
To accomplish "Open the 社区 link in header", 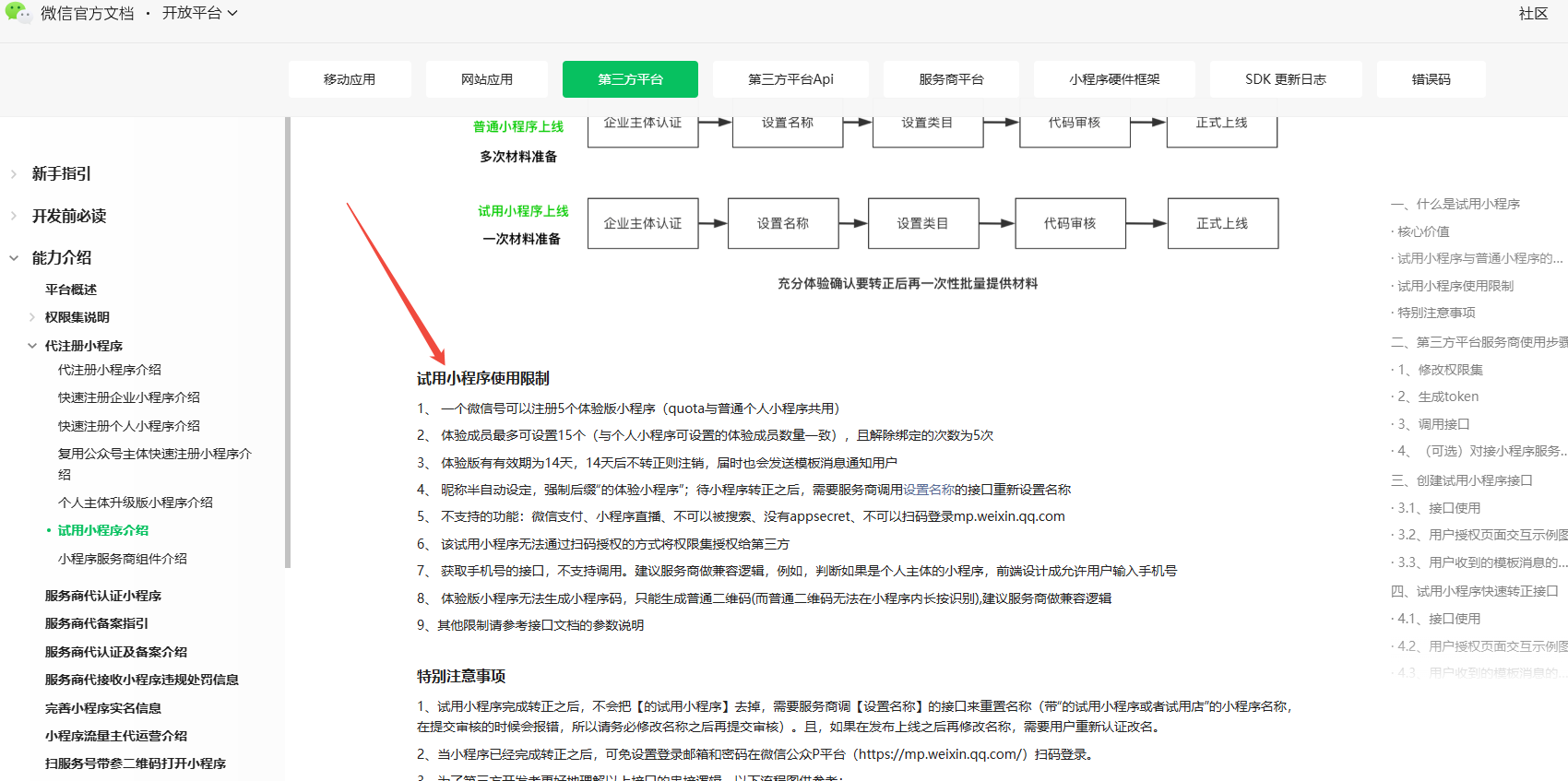I will 1533,13.
